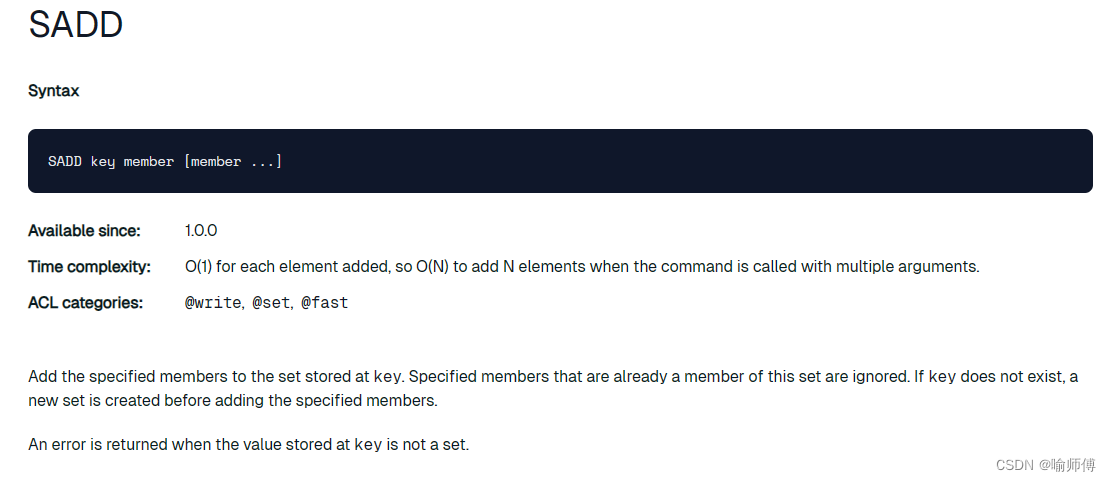
Task: Click the ACL categories label
Action: coord(86,303)
